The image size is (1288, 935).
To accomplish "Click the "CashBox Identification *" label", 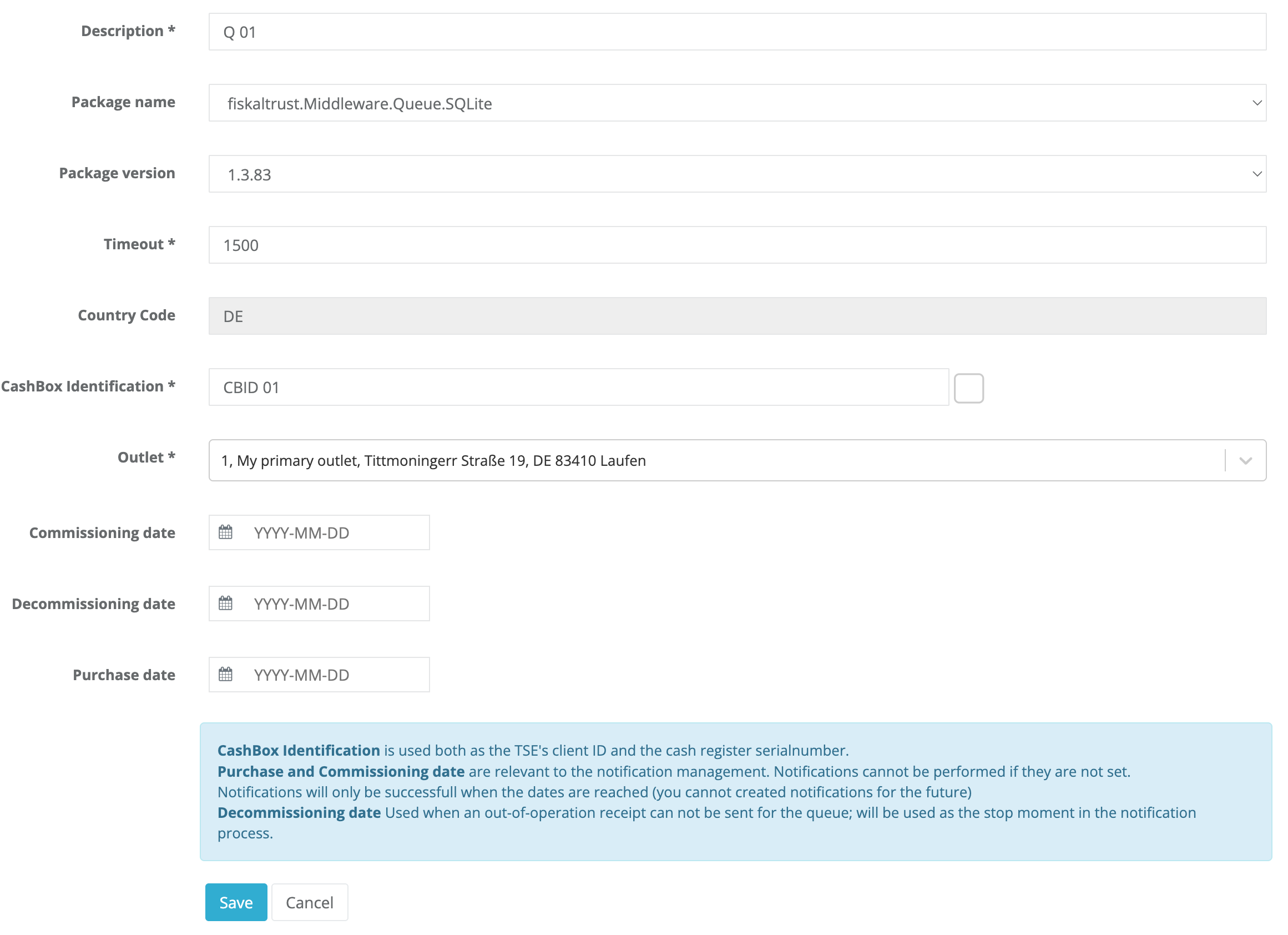I will [88, 386].
